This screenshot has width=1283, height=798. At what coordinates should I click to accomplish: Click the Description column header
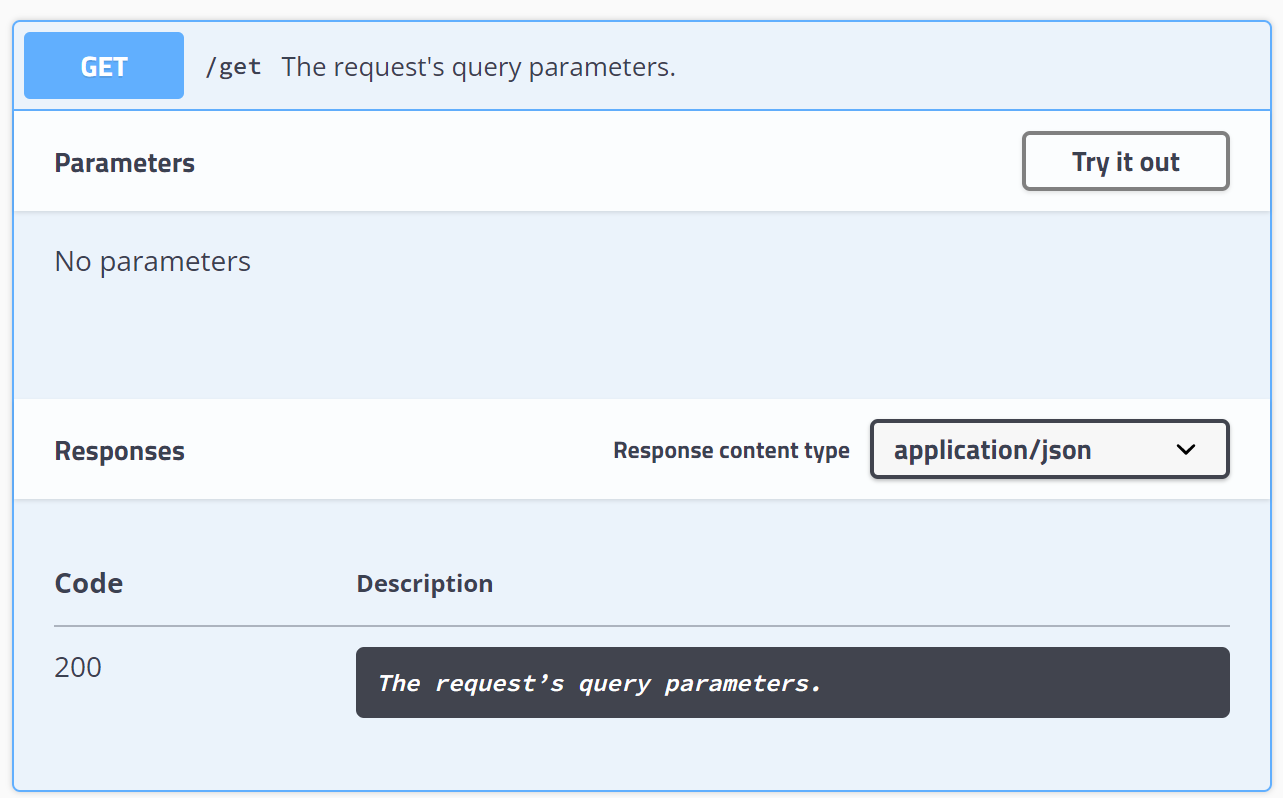[x=425, y=583]
